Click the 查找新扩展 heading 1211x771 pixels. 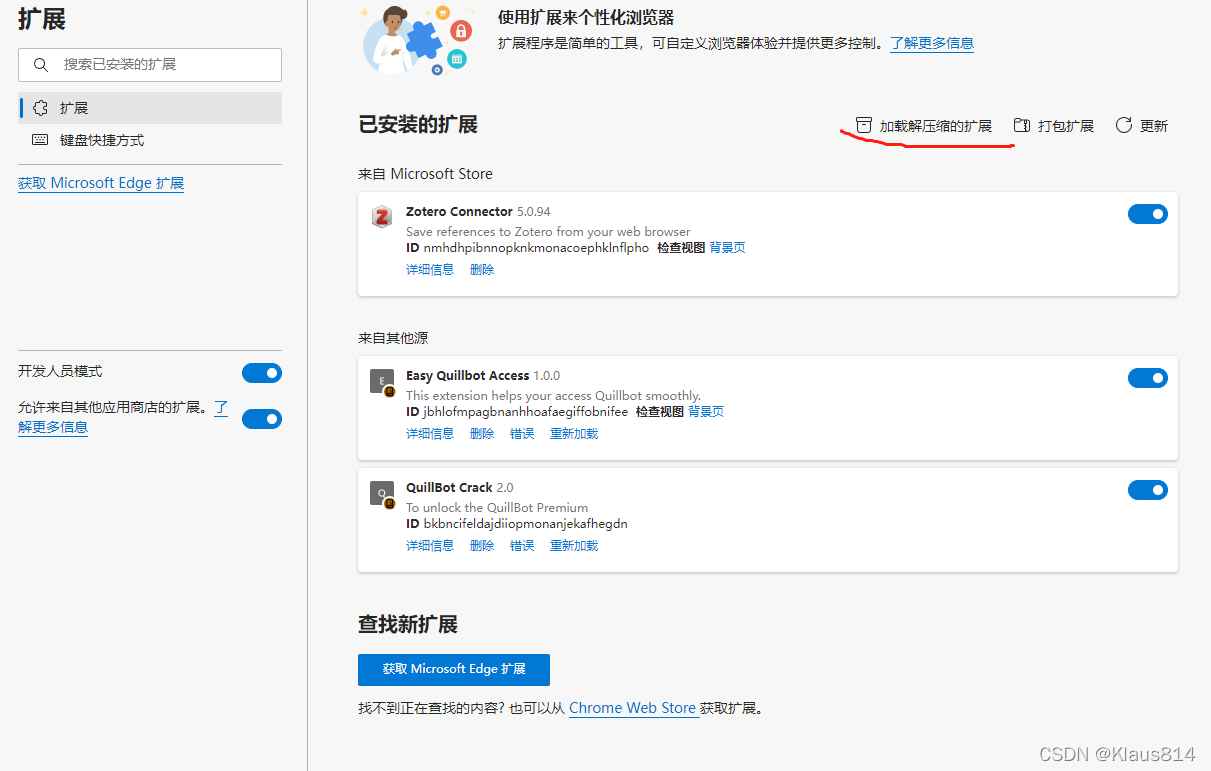[408, 625]
